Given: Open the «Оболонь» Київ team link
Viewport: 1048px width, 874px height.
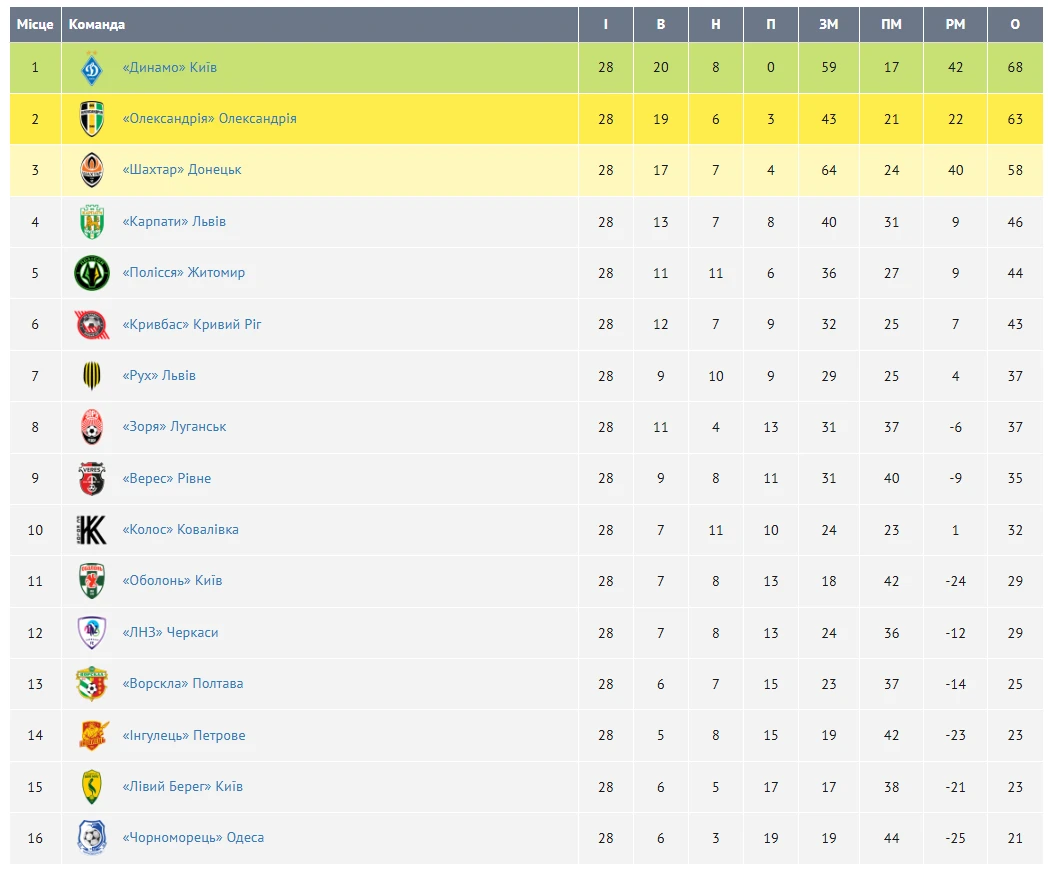Looking at the screenshot, I should point(172,581).
